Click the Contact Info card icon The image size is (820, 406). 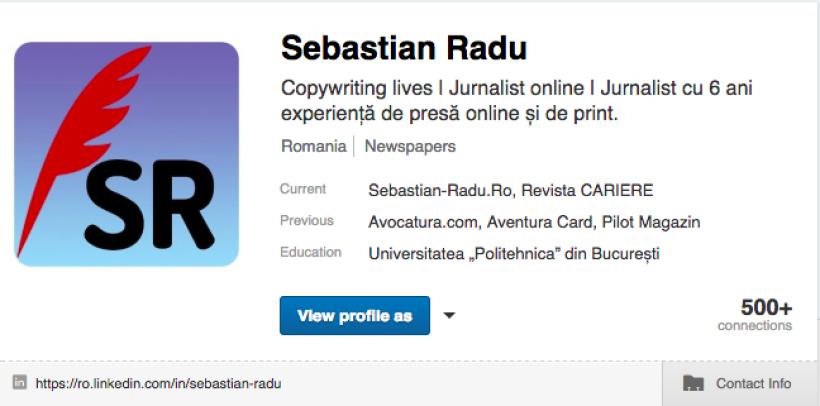pyautogui.click(x=693, y=383)
